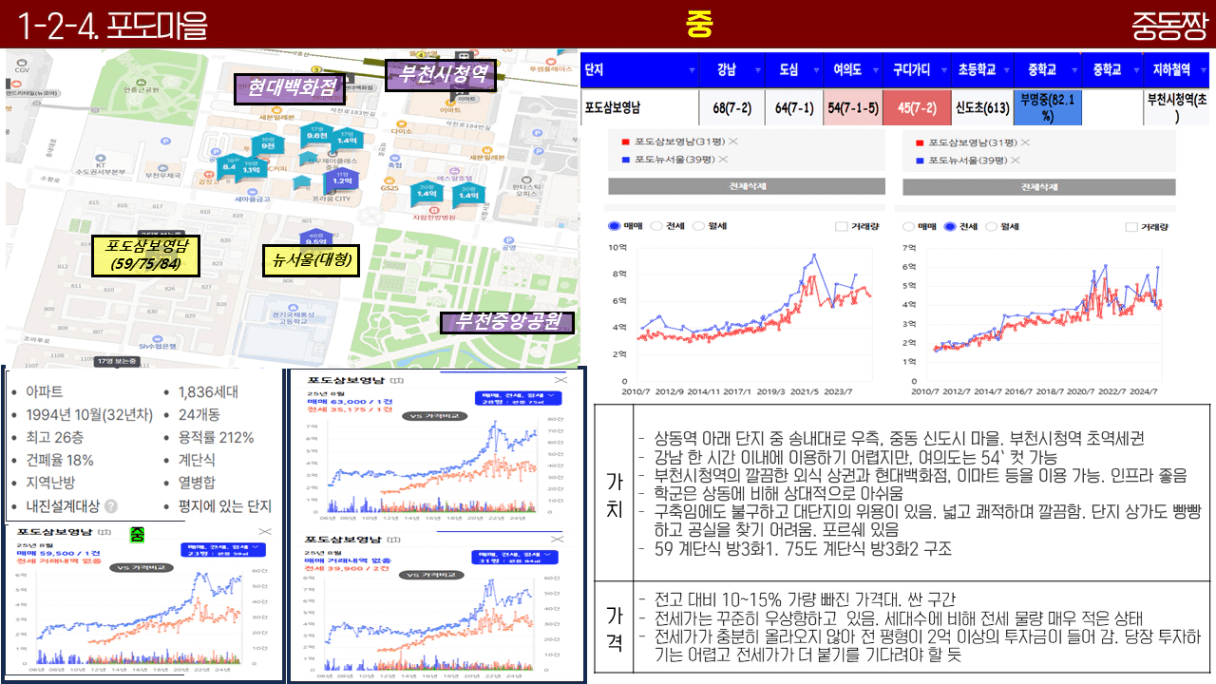
Task: Select the 부천시청역(초) subway cell
Action: pos(1177,107)
